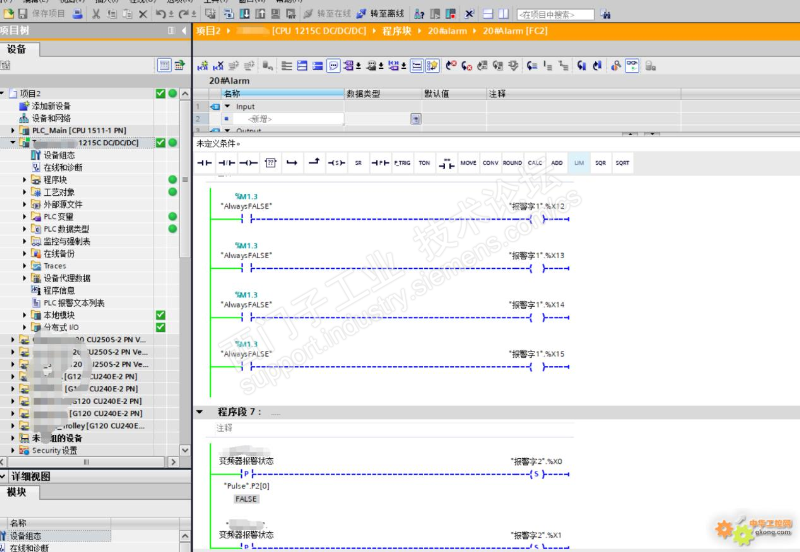Click 20#Alarm [FC2] in the breadcrumb

[x=515, y=31]
